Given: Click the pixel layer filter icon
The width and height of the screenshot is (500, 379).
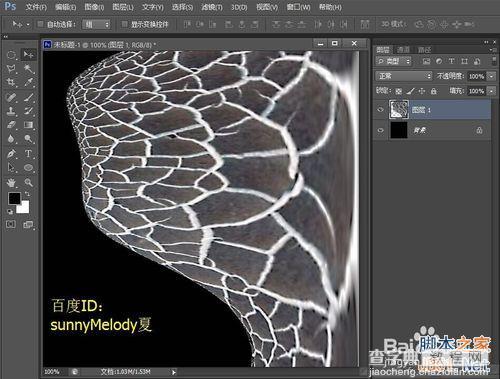Looking at the screenshot, I should point(426,61).
